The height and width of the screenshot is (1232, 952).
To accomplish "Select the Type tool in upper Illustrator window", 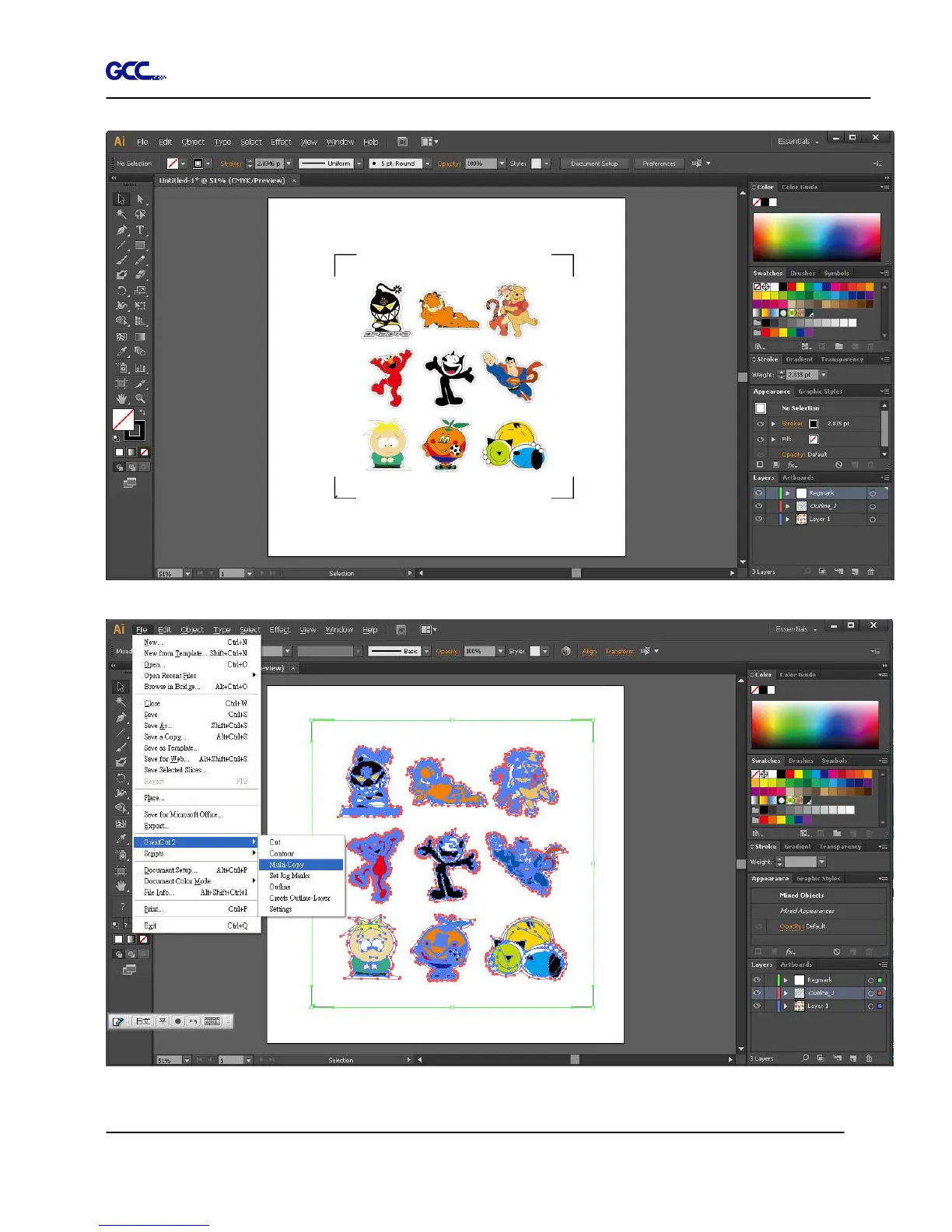I will 140,229.
